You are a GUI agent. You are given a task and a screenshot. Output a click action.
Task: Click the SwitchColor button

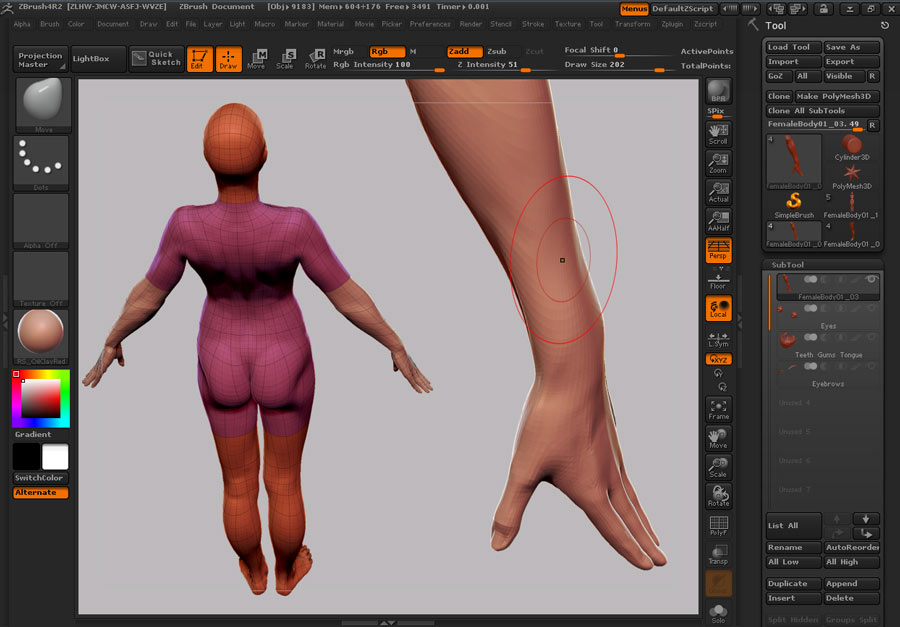[40, 478]
